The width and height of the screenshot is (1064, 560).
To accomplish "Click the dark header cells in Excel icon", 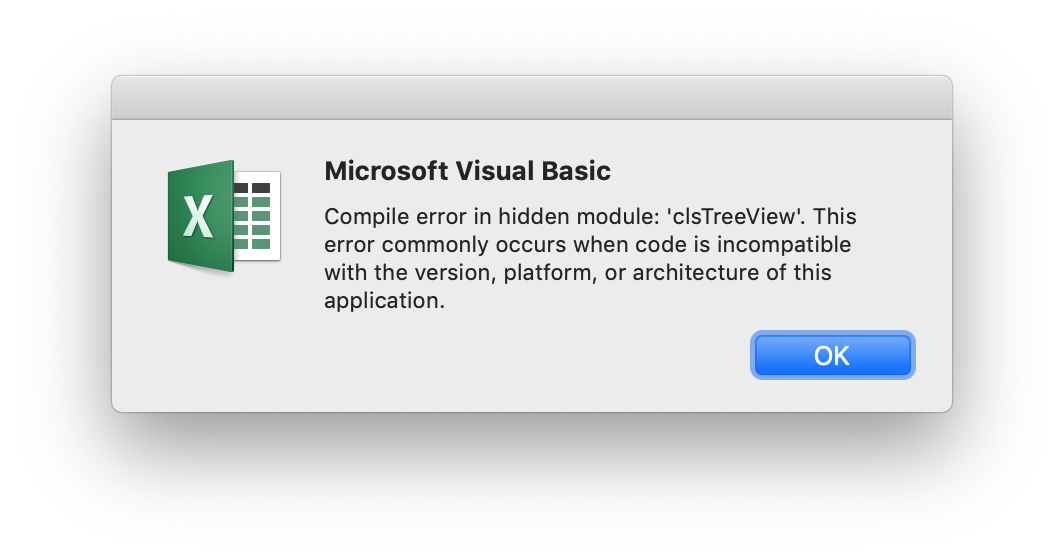I will (x=252, y=187).
